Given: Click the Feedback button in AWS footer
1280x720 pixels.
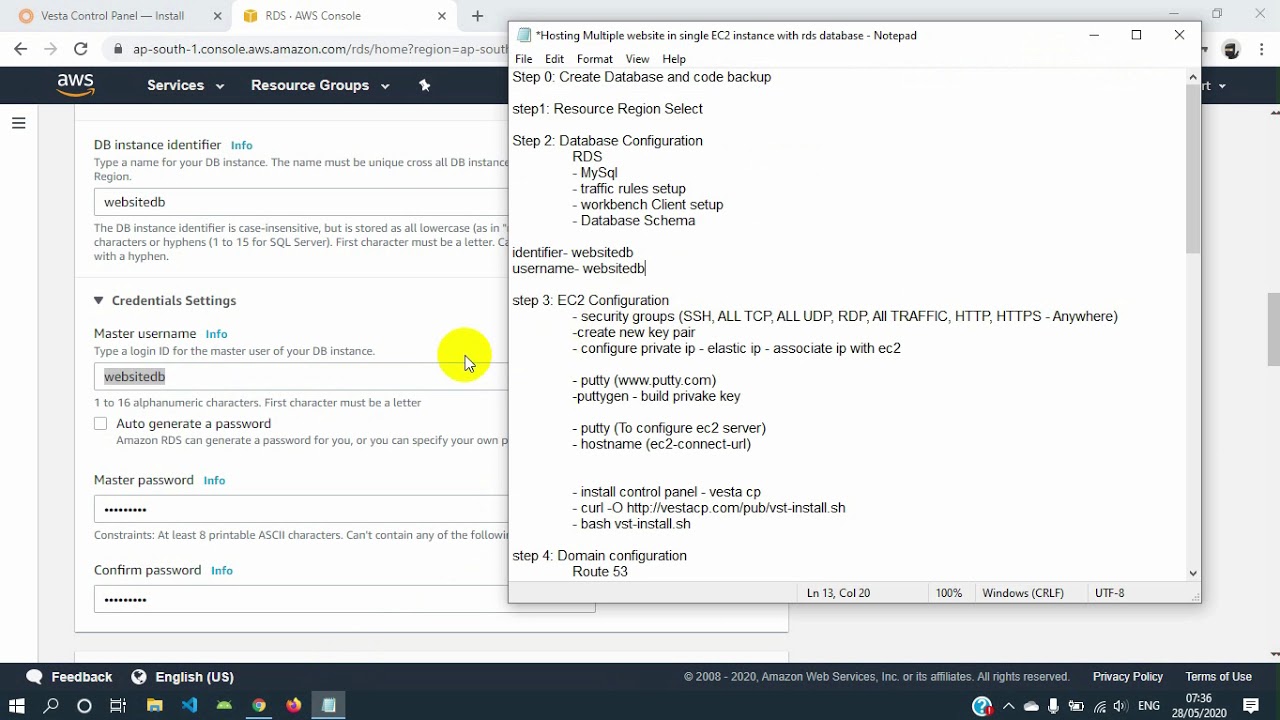Looking at the screenshot, I should click(x=69, y=677).
